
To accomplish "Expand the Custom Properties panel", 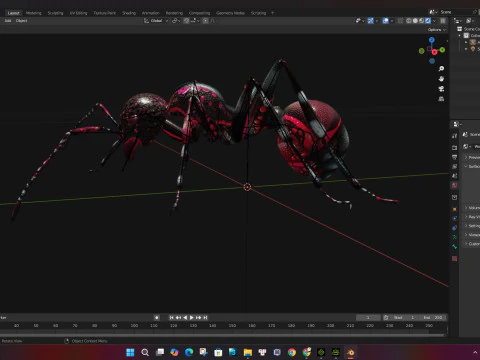I will coord(466,244).
